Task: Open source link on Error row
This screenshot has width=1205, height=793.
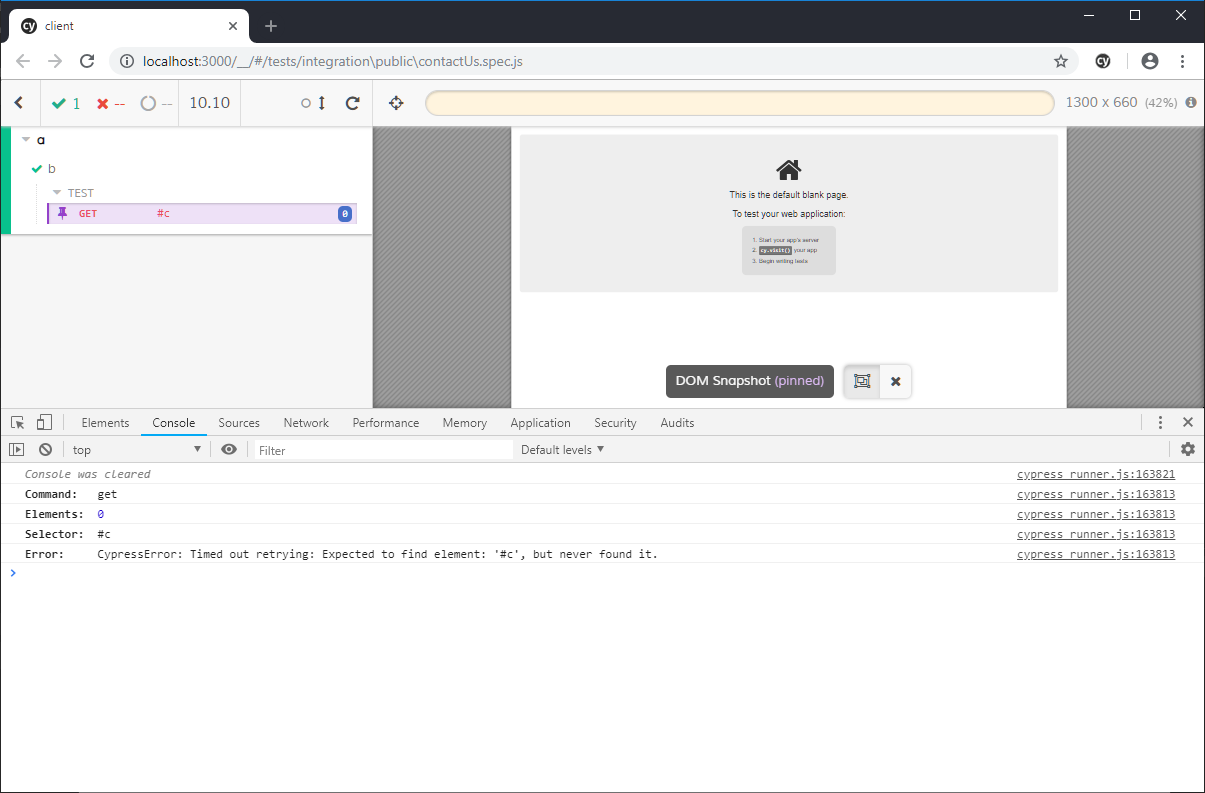Action: [1096, 554]
